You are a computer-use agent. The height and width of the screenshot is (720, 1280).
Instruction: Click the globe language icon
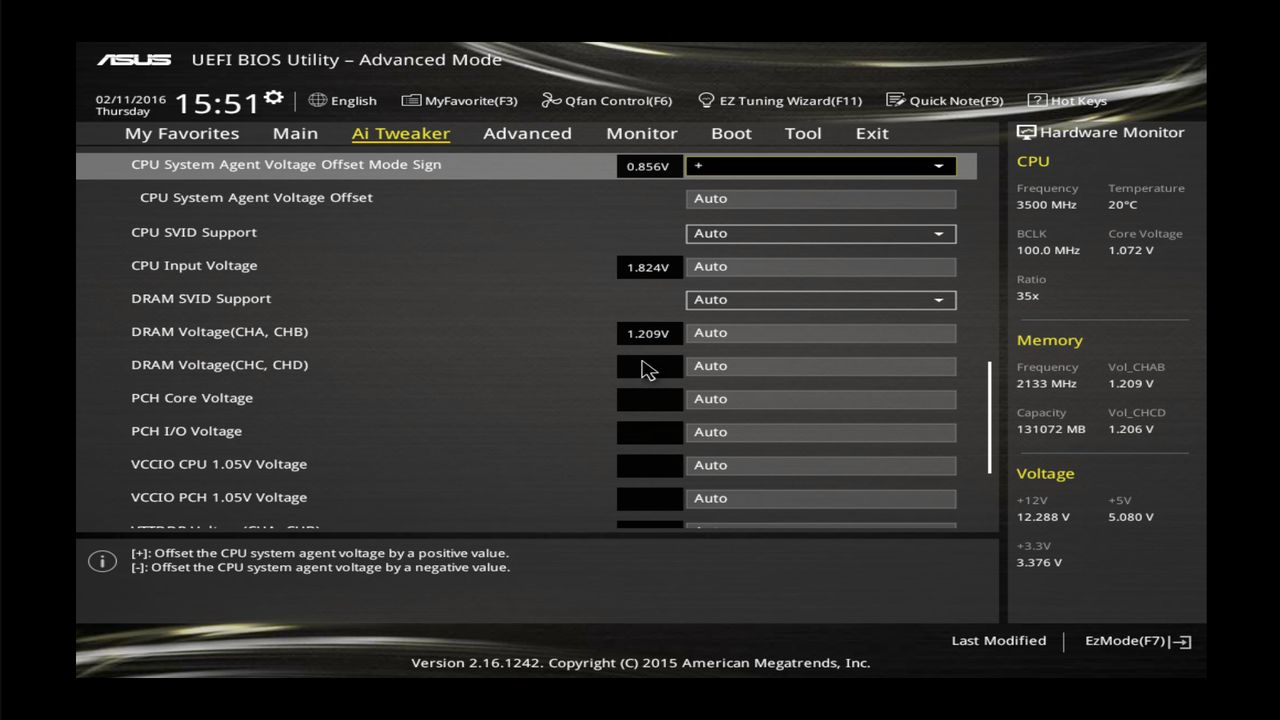click(318, 100)
